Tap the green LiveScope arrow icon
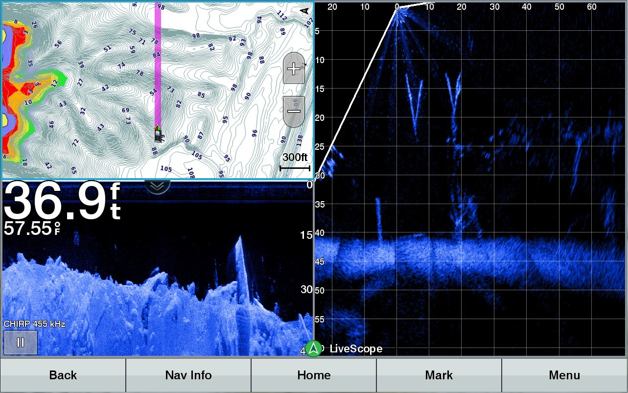The image size is (628, 393). [314, 349]
